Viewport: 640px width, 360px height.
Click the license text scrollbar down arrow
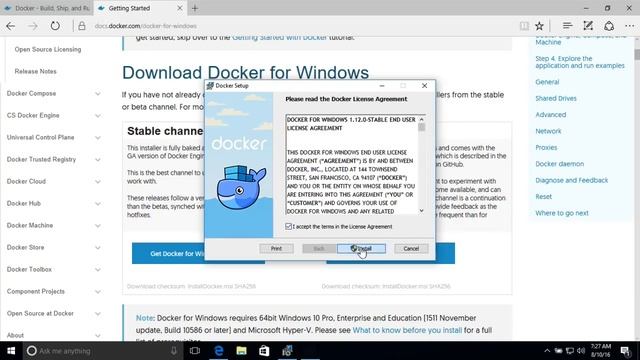click(422, 211)
